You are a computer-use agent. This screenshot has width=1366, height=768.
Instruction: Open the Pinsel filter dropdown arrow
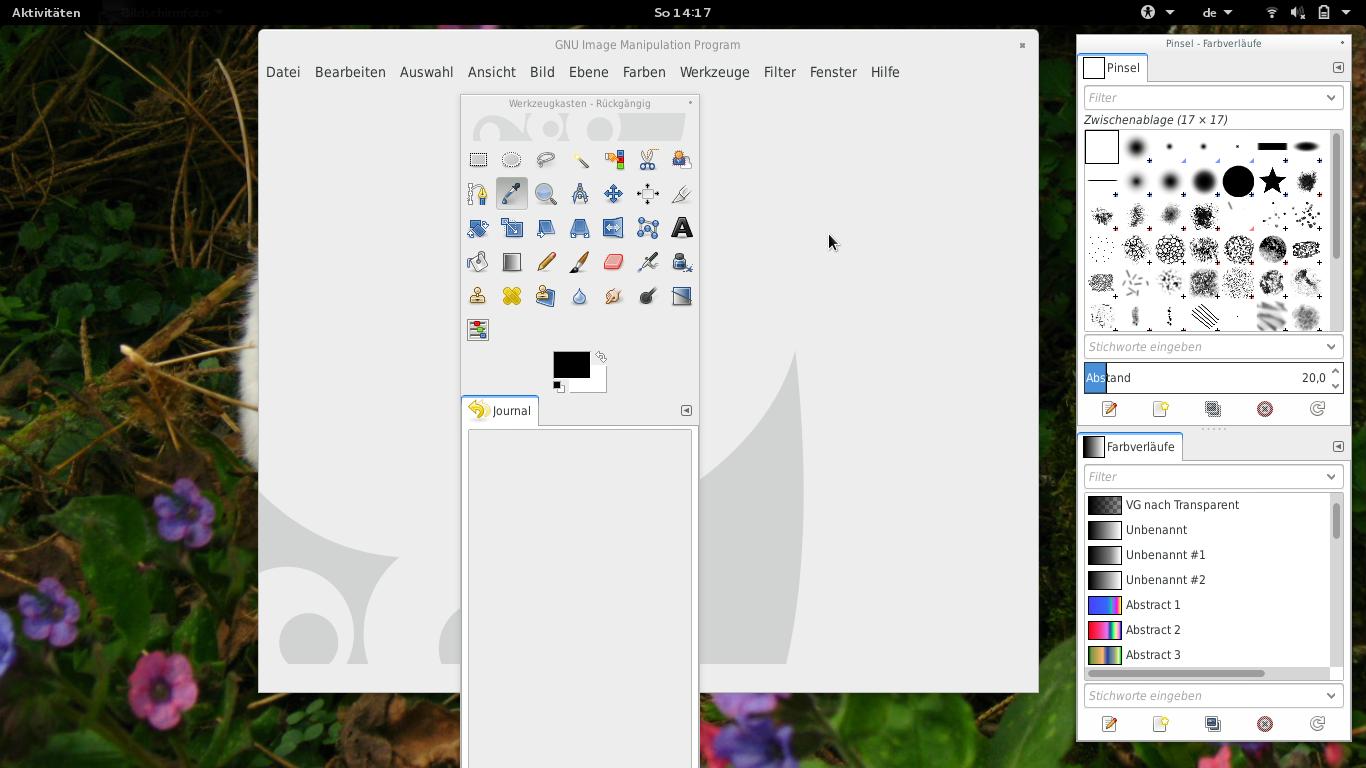1331,98
